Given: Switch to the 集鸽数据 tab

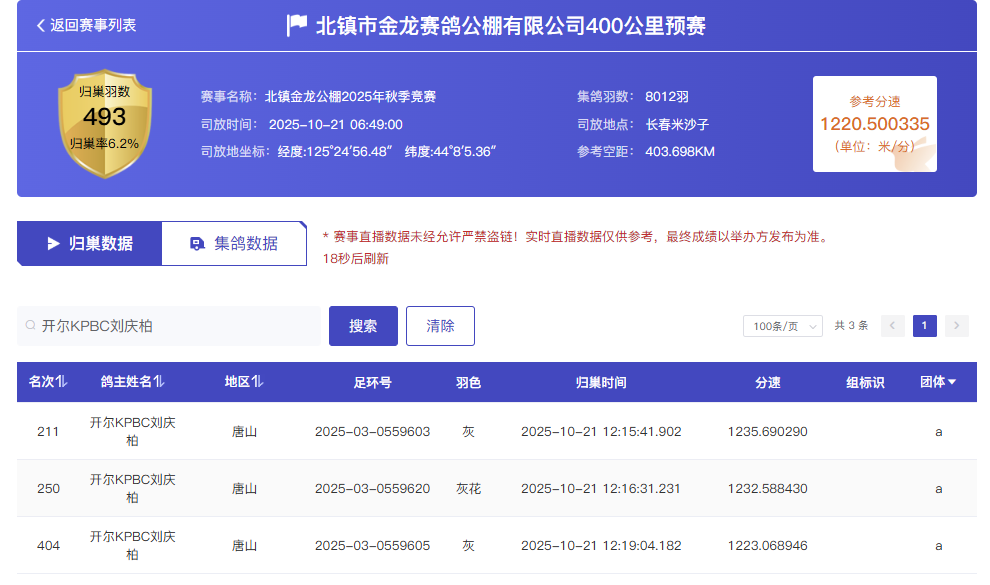Looking at the screenshot, I should (234, 243).
